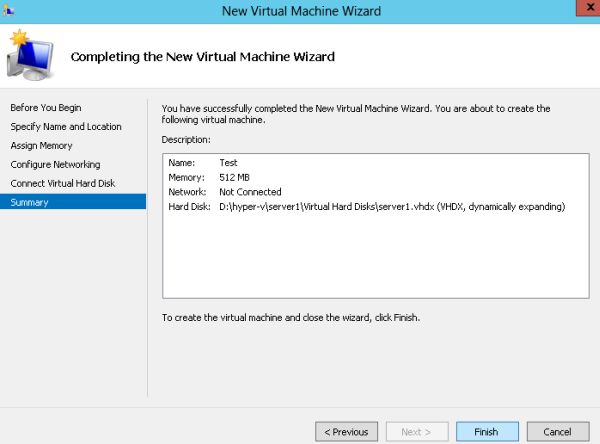600x444 pixels.
Task: Open the Specify Name and Location step
Action: (x=66, y=127)
